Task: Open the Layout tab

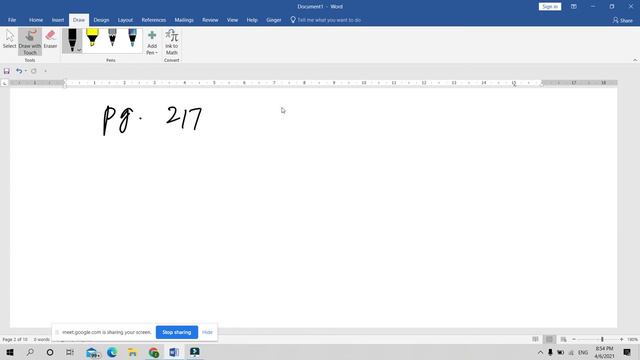Action: click(x=125, y=20)
